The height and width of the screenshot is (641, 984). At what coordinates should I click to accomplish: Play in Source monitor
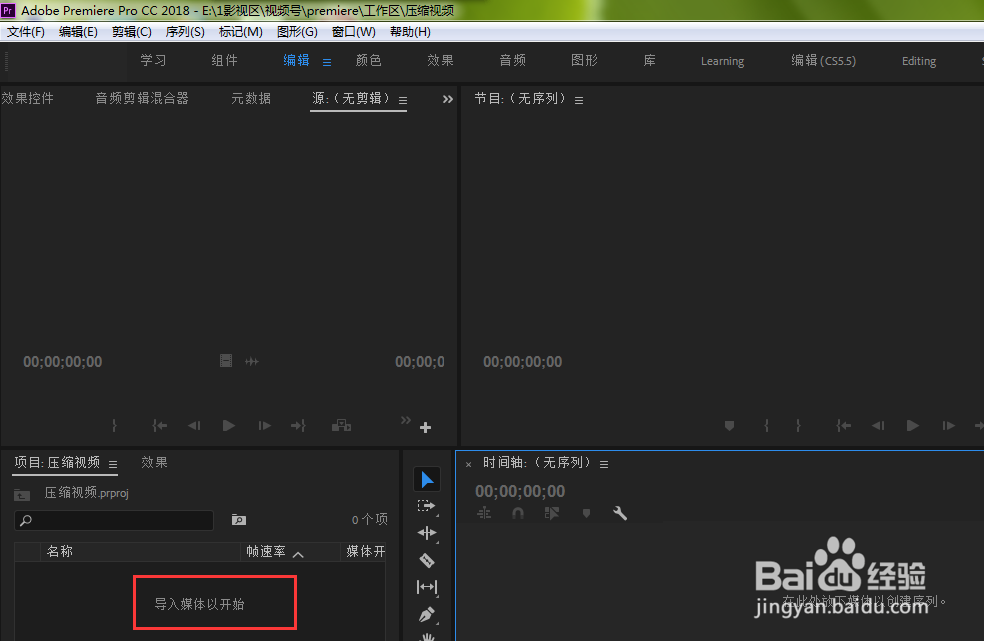(x=229, y=426)
